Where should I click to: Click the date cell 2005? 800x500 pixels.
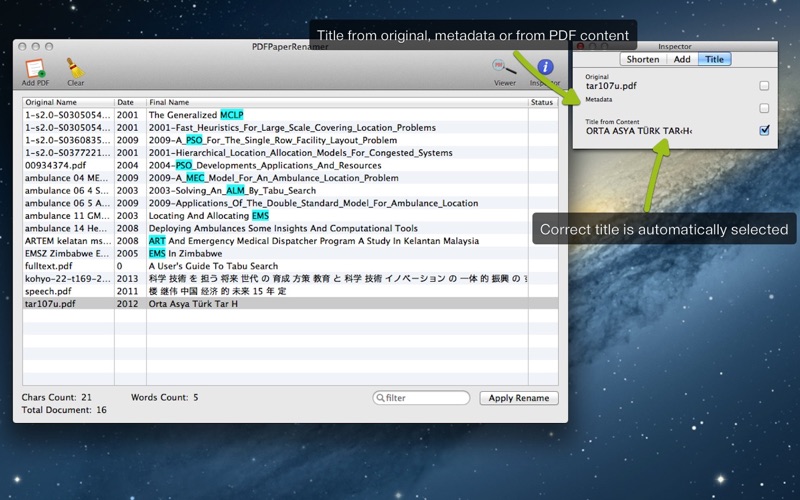click(x=128, y=254)
